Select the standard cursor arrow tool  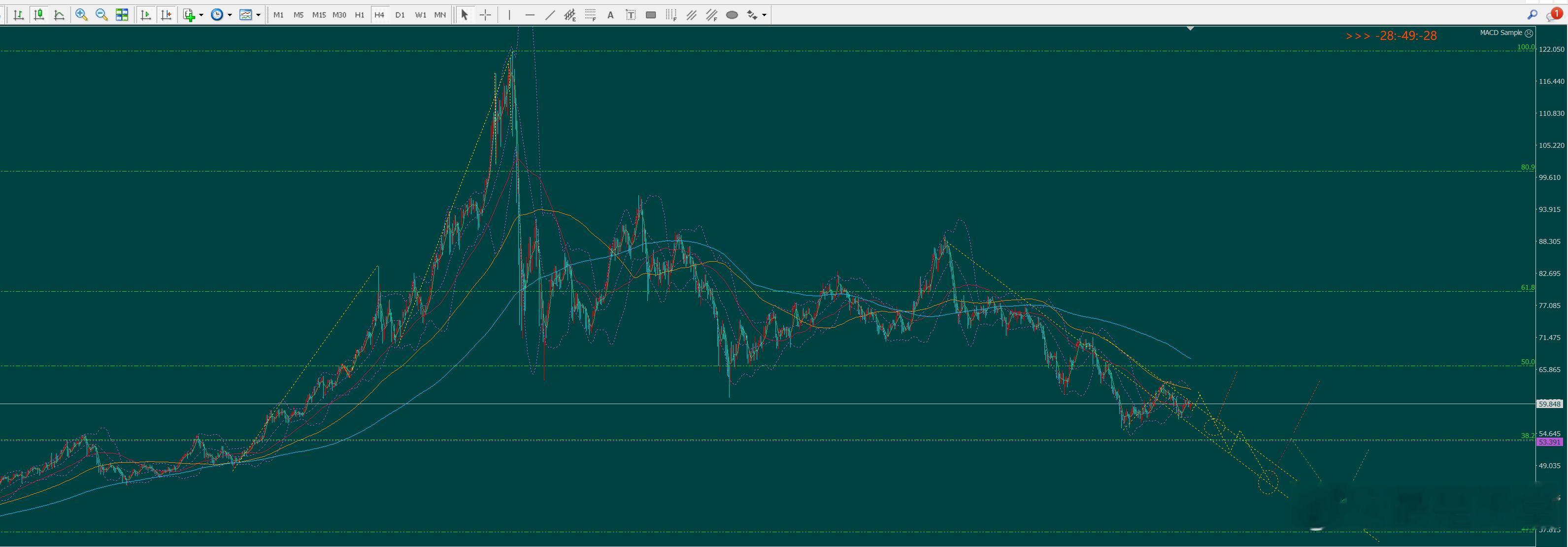point(465,15)
